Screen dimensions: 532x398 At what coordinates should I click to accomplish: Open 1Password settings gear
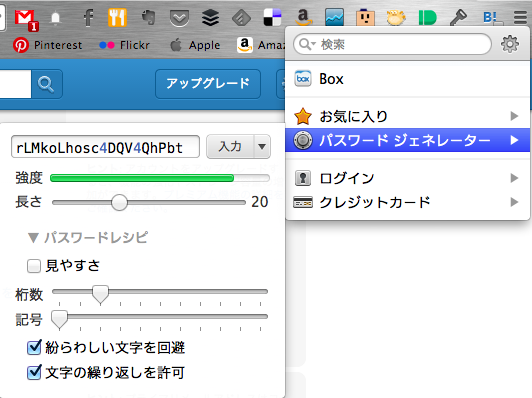(x=510, y=44)
